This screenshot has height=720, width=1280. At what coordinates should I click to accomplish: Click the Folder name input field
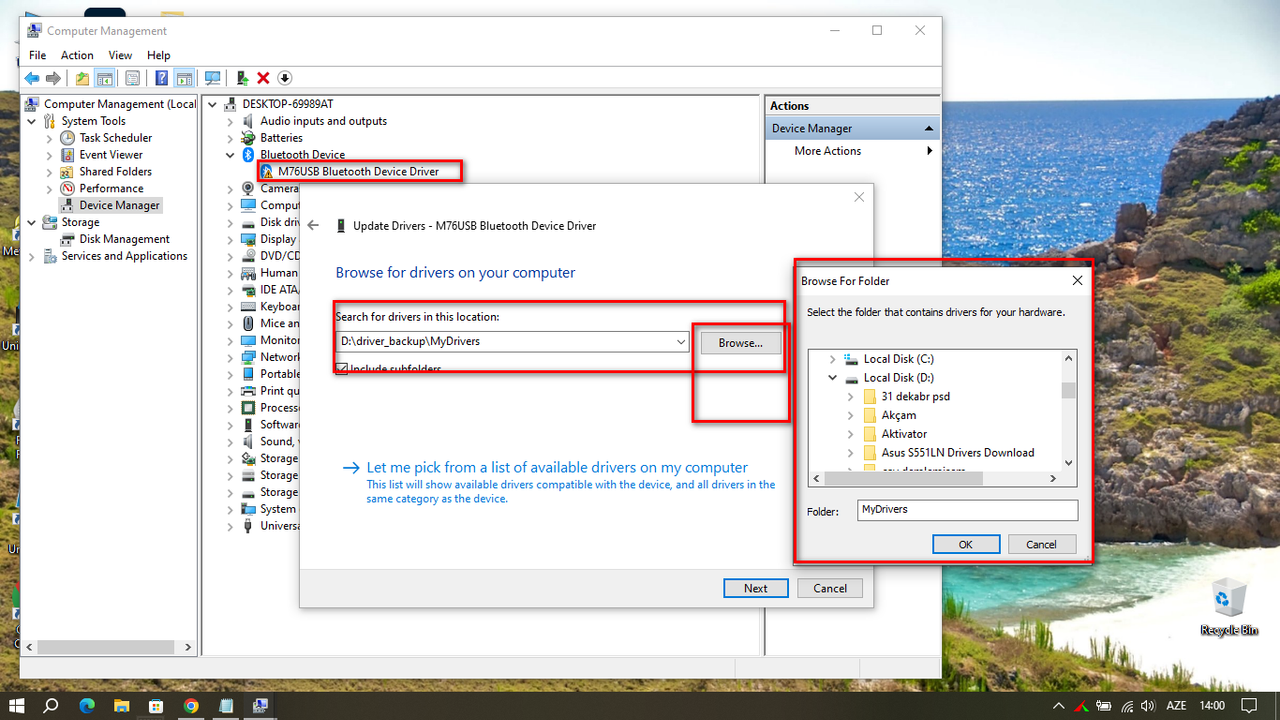[968, 510]
